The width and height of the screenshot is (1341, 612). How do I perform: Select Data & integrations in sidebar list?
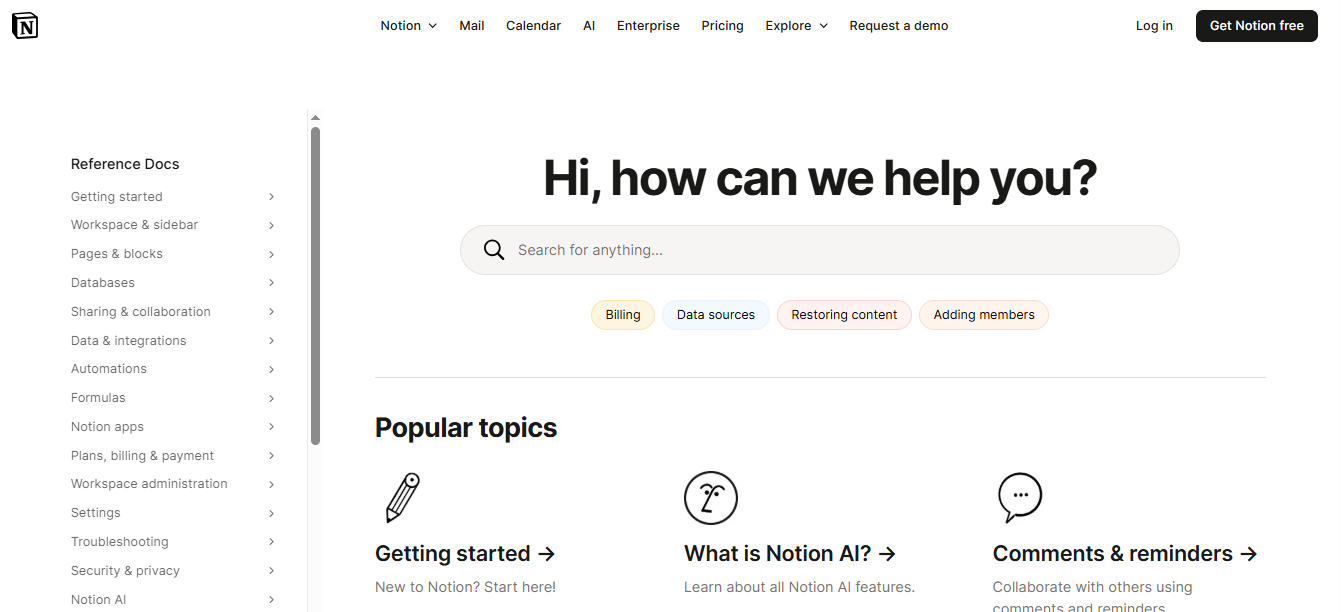[129, 341]
